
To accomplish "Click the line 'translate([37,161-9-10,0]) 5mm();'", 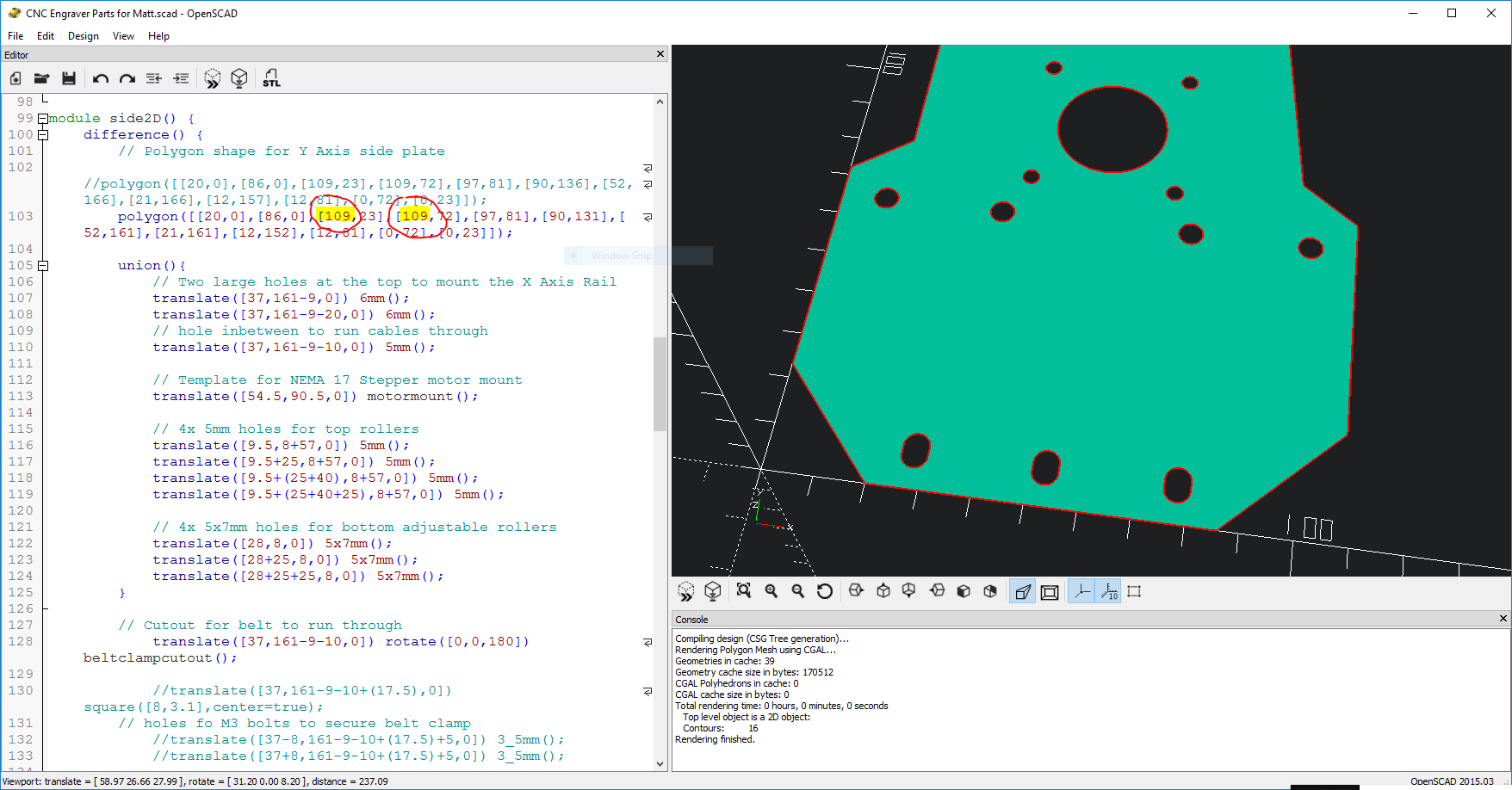I will tap(294, 348).
